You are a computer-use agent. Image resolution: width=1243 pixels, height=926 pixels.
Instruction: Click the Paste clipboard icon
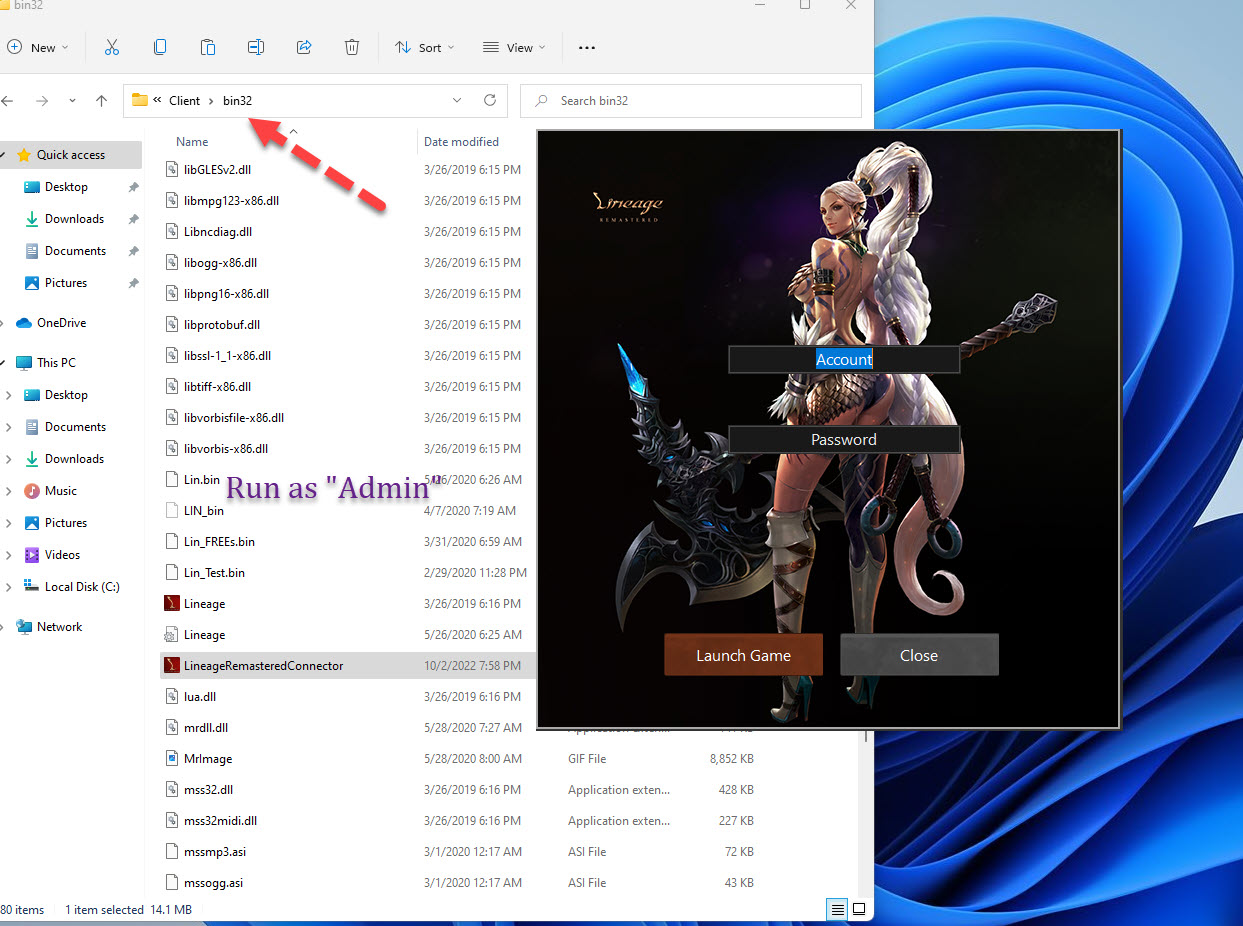click(x=208, y=47)
